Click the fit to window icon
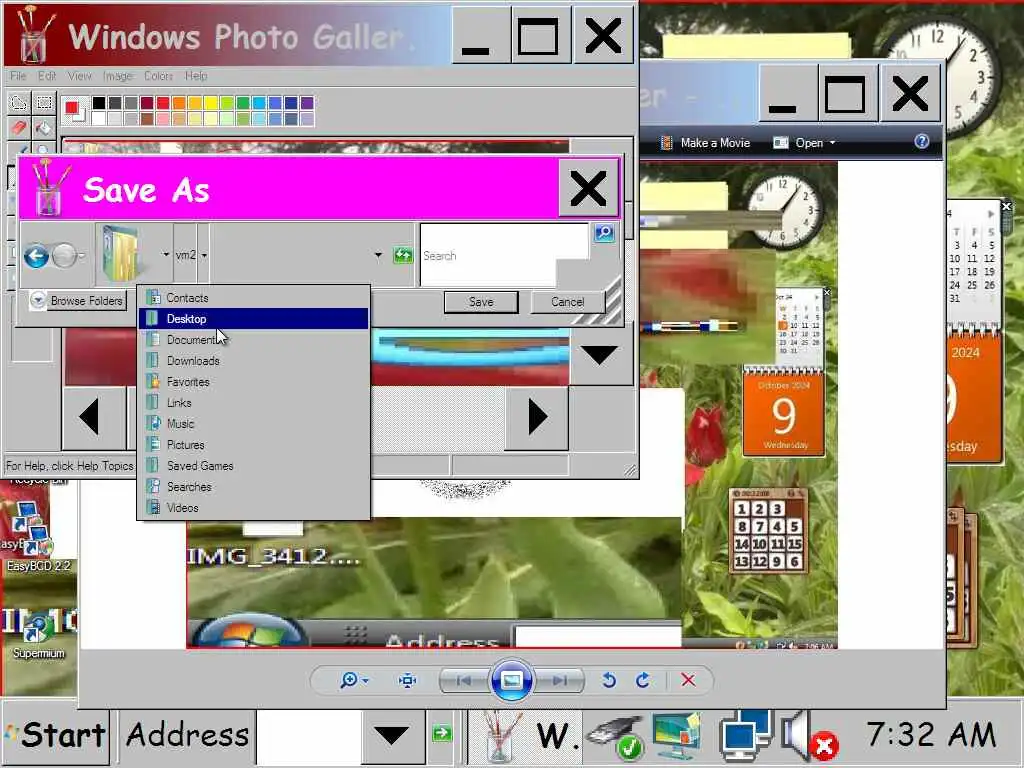Image resolution: width=1024 pixels, height=768 pixels. click(408, 680)
